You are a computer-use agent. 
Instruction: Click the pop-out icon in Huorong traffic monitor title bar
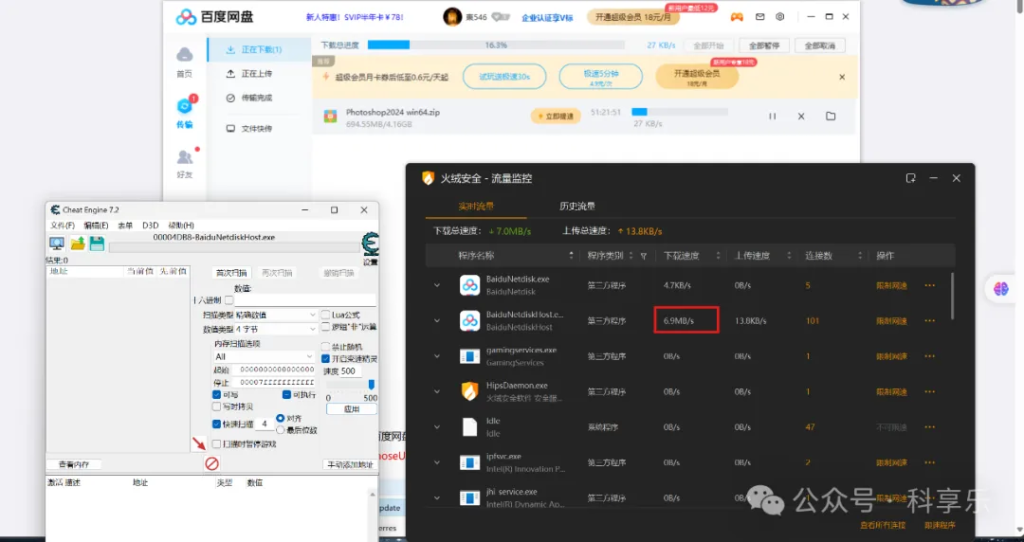[910, 178]
